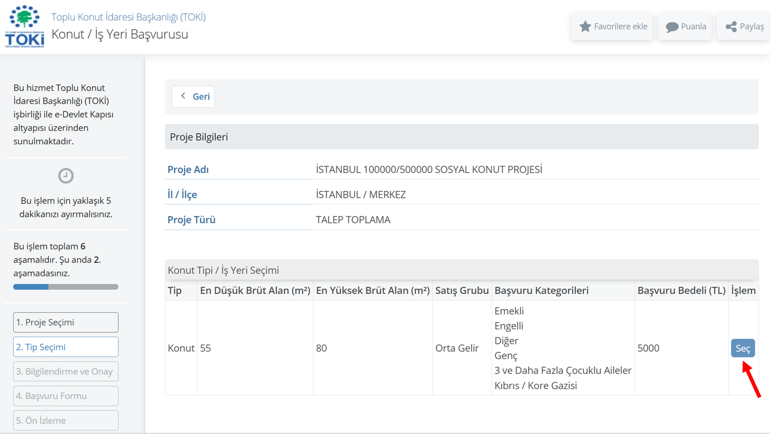Open step 5. Ön İzleme
The height and width of the screenshot is (434, 770).
coord(66,420)
